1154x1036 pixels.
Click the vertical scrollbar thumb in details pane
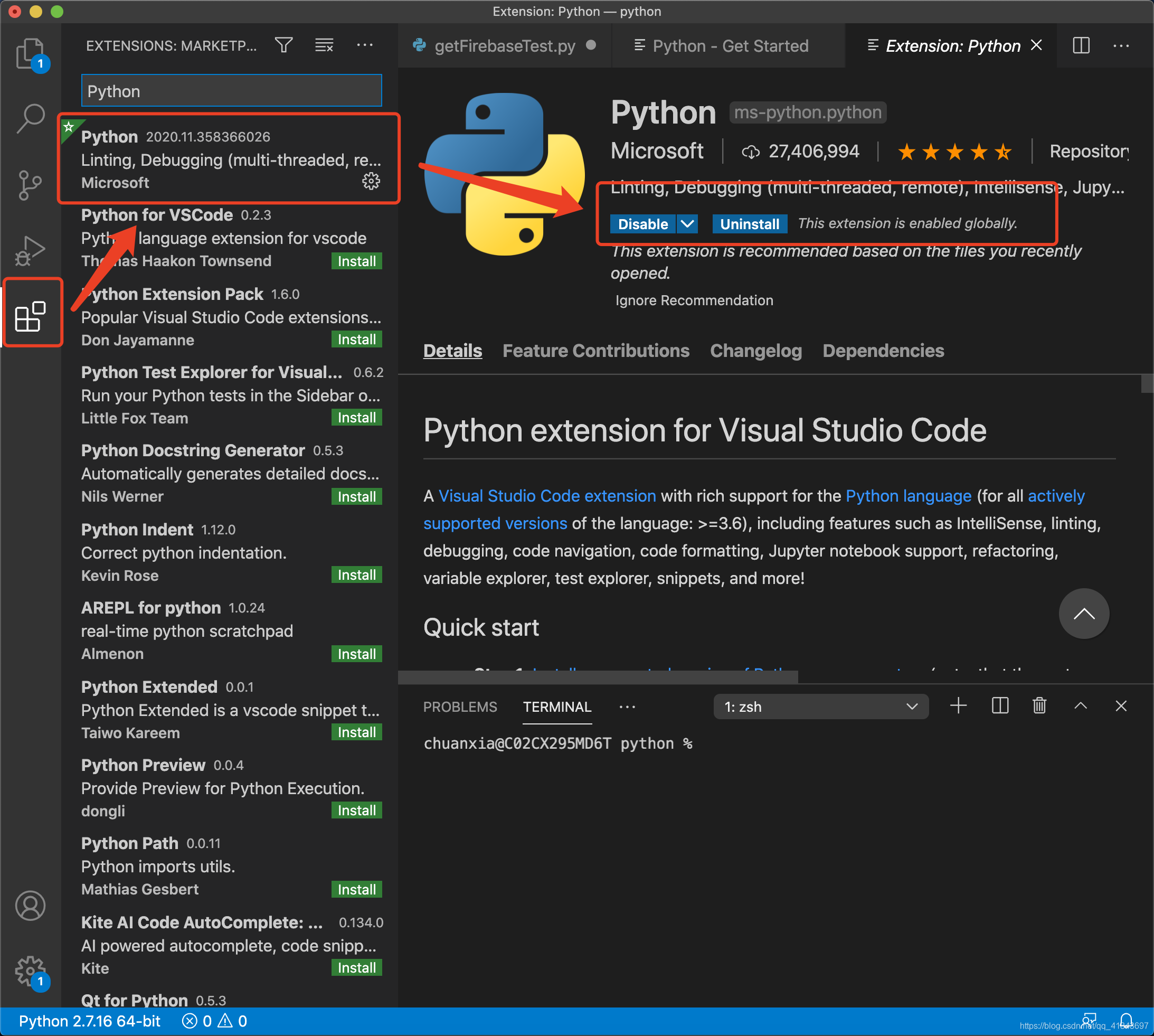pos(1147,384)
